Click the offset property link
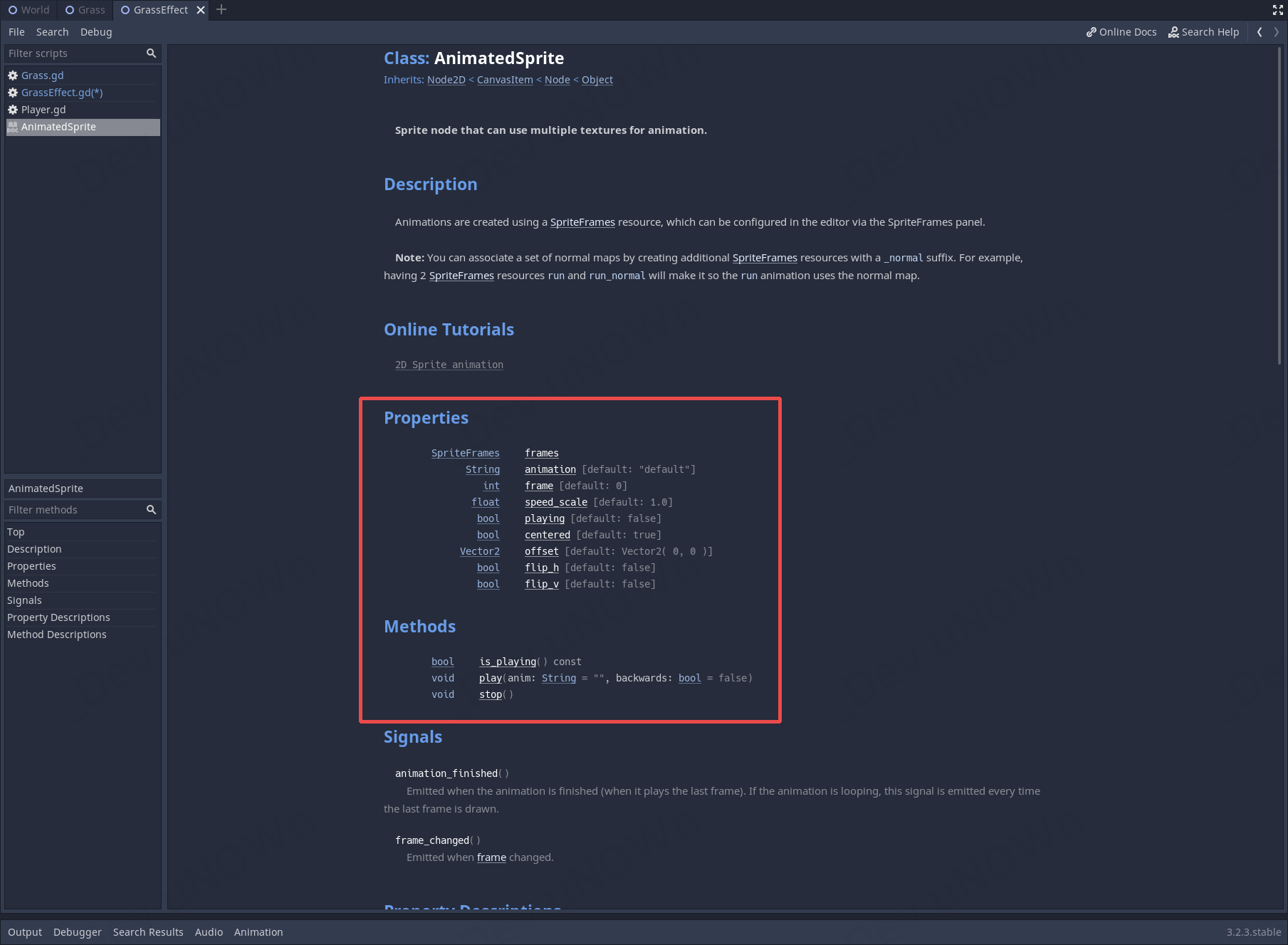1288x945 pixels. (x=542, y=551)
